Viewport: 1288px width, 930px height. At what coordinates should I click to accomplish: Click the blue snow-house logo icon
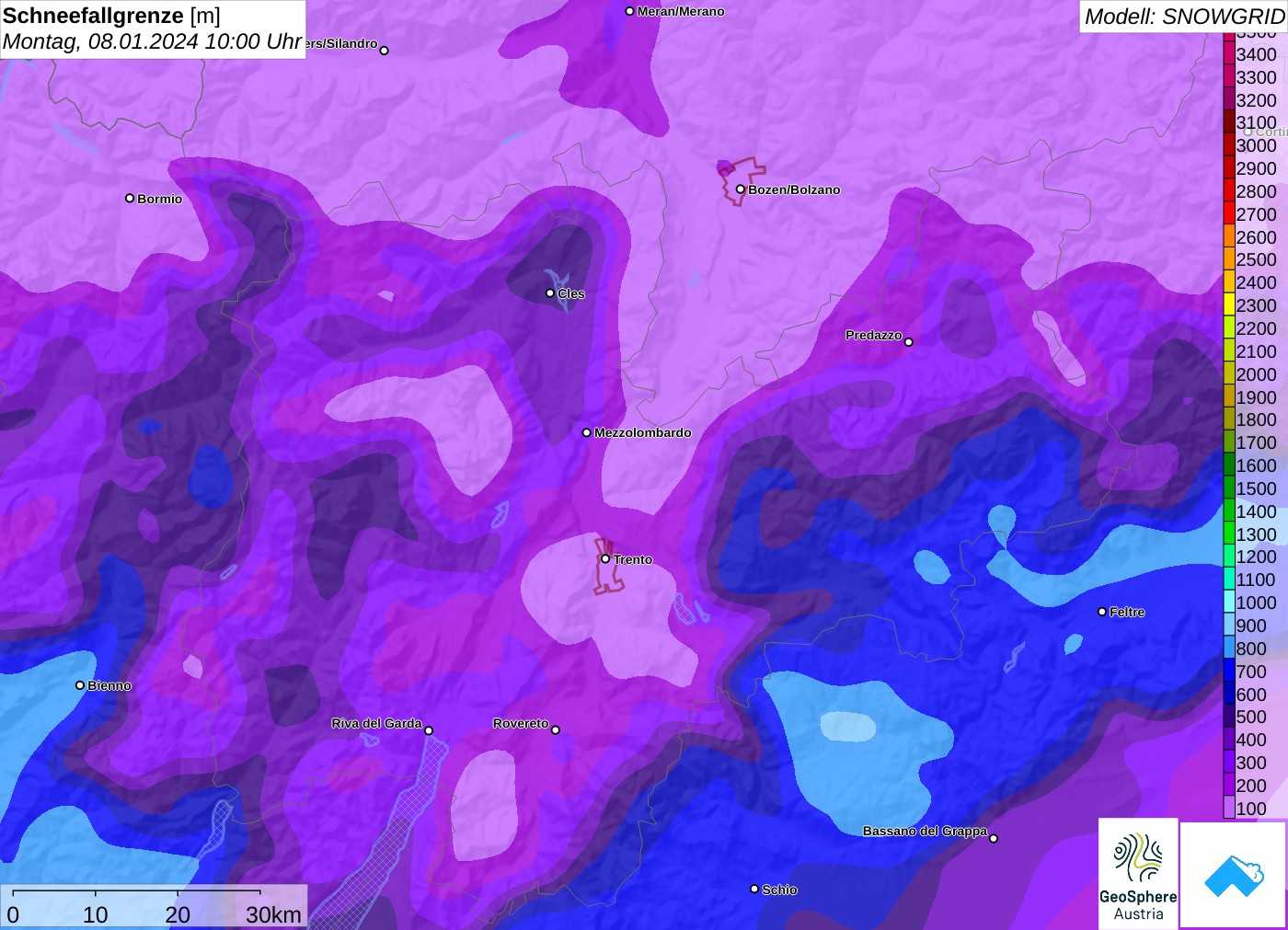click(x=1234, y=875)
